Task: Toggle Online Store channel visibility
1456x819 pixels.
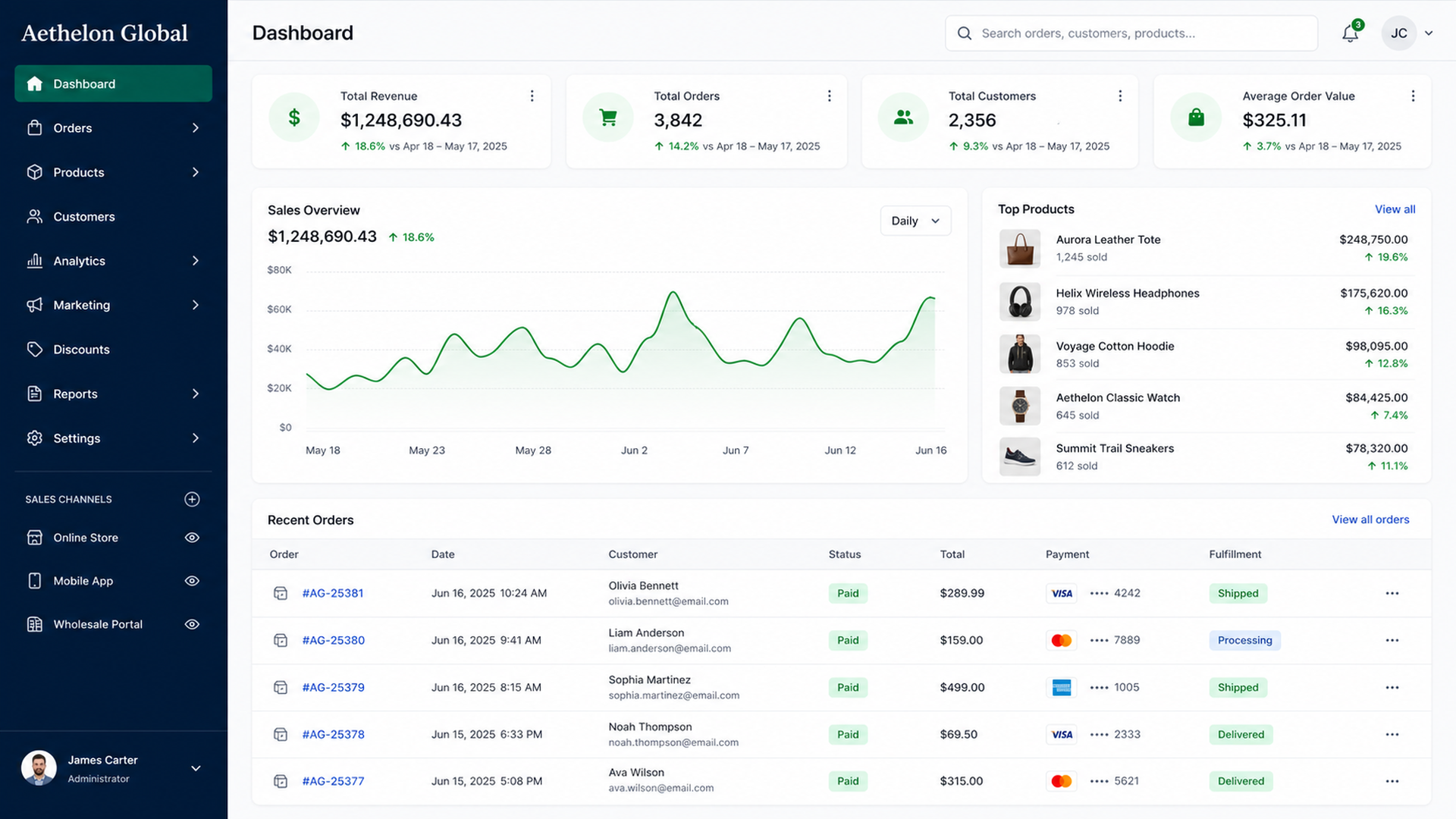Action: click(192, 538)
